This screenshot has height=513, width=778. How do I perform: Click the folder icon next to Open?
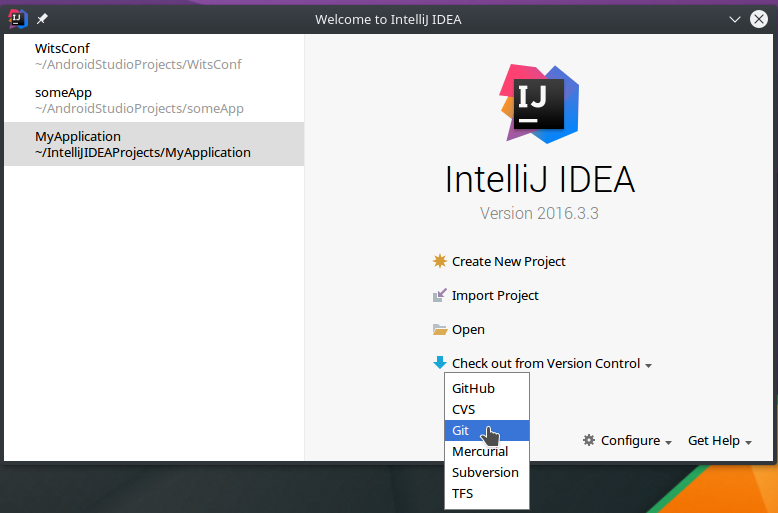[x=440, y=329]
